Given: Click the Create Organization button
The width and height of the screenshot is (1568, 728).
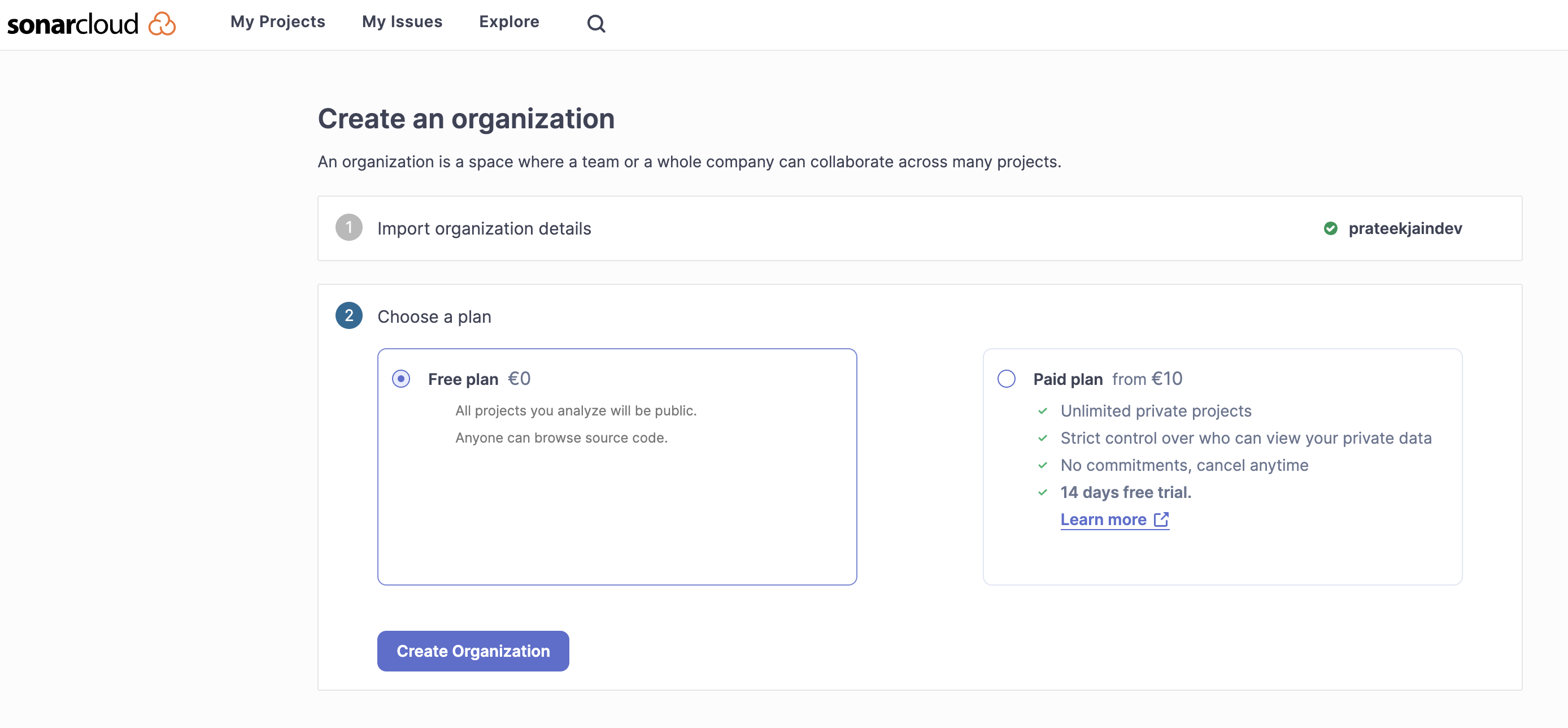Looking at the screenshot, I should [473, 651].
